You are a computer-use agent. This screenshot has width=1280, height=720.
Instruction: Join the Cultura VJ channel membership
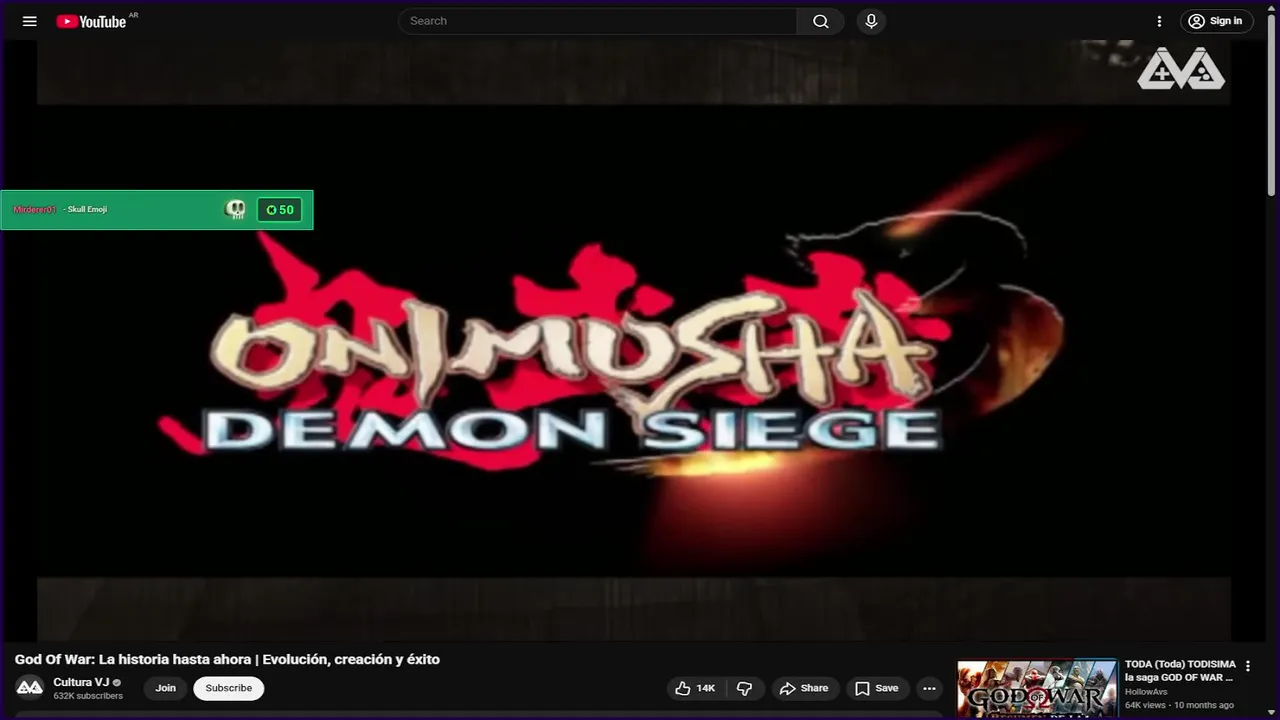click(x=166, y=688)
